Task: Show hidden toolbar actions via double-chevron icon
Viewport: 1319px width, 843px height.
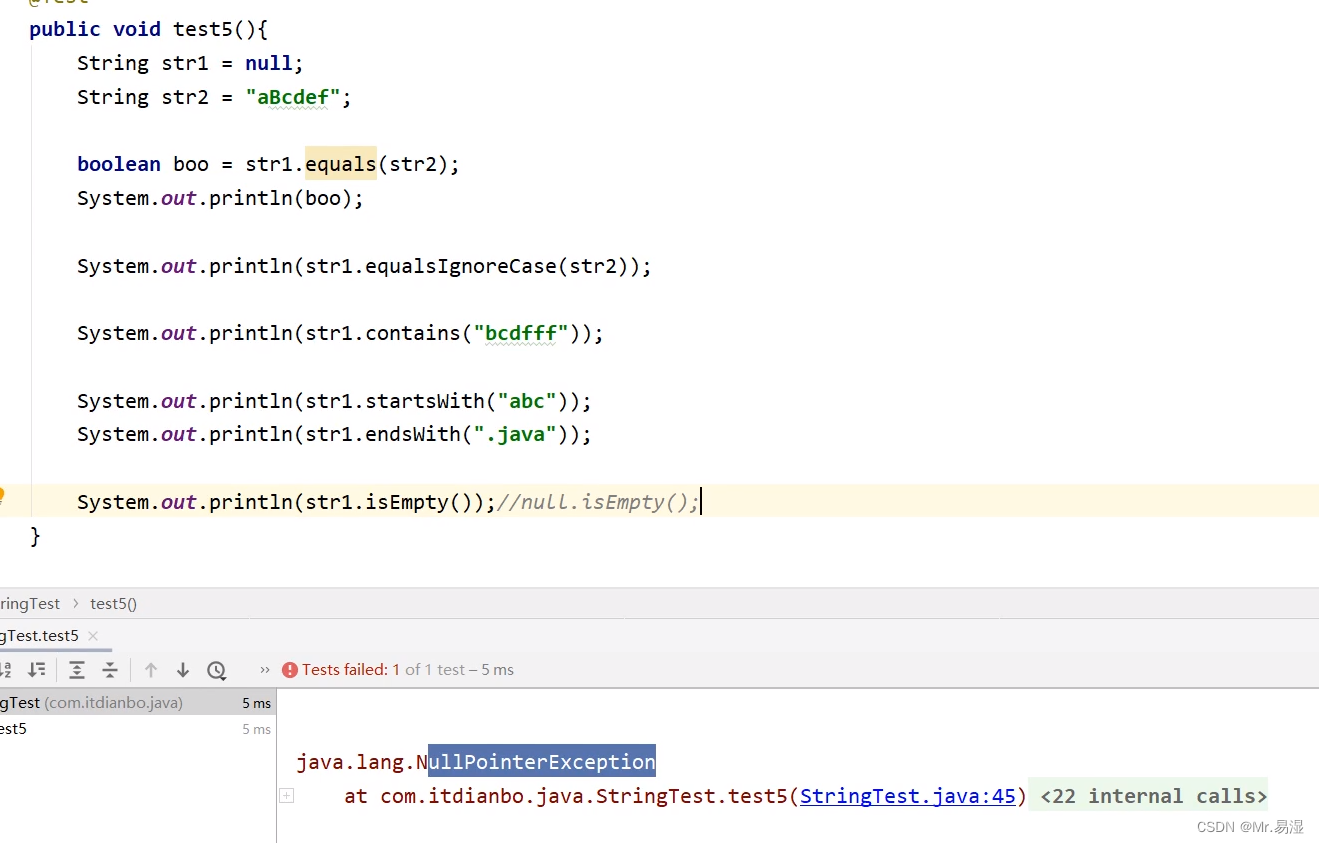Action: click(264, 669)
